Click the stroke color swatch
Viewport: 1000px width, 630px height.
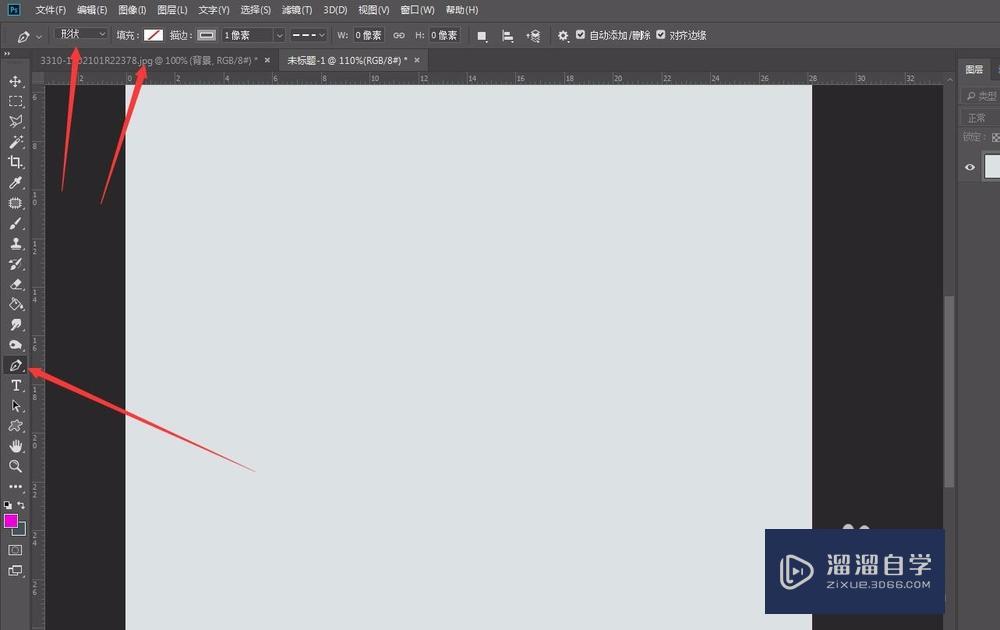[x=206, y=36]
